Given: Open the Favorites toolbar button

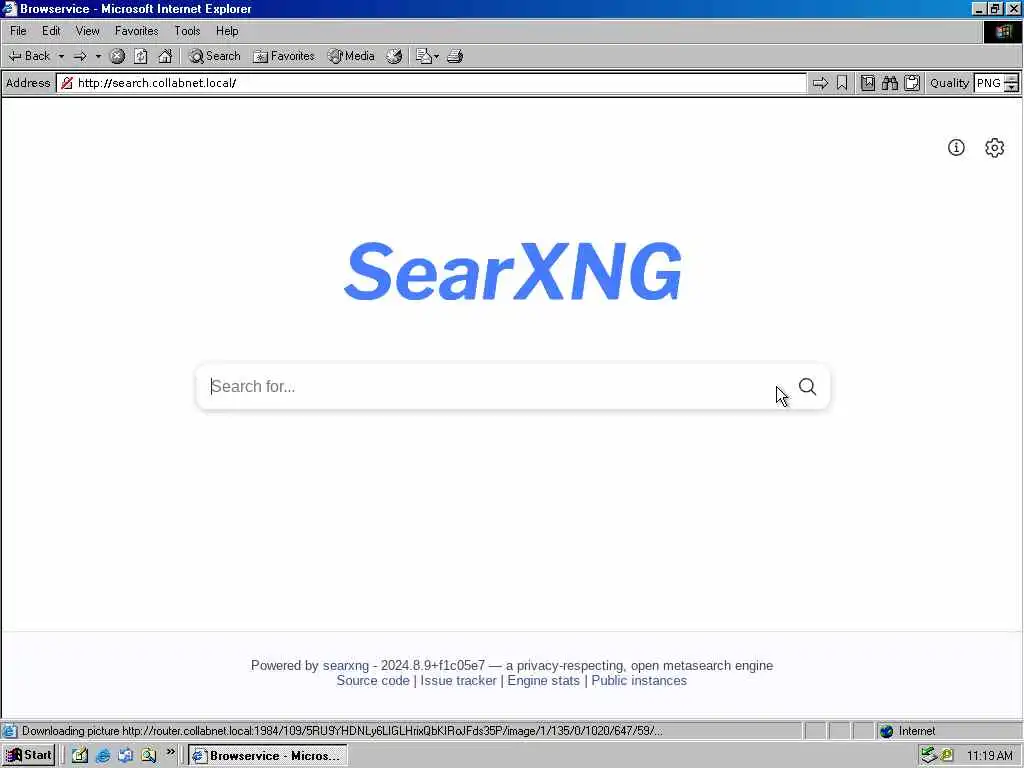Looking at the screenshot, I should pyautogui.click(x=284, y=56).
